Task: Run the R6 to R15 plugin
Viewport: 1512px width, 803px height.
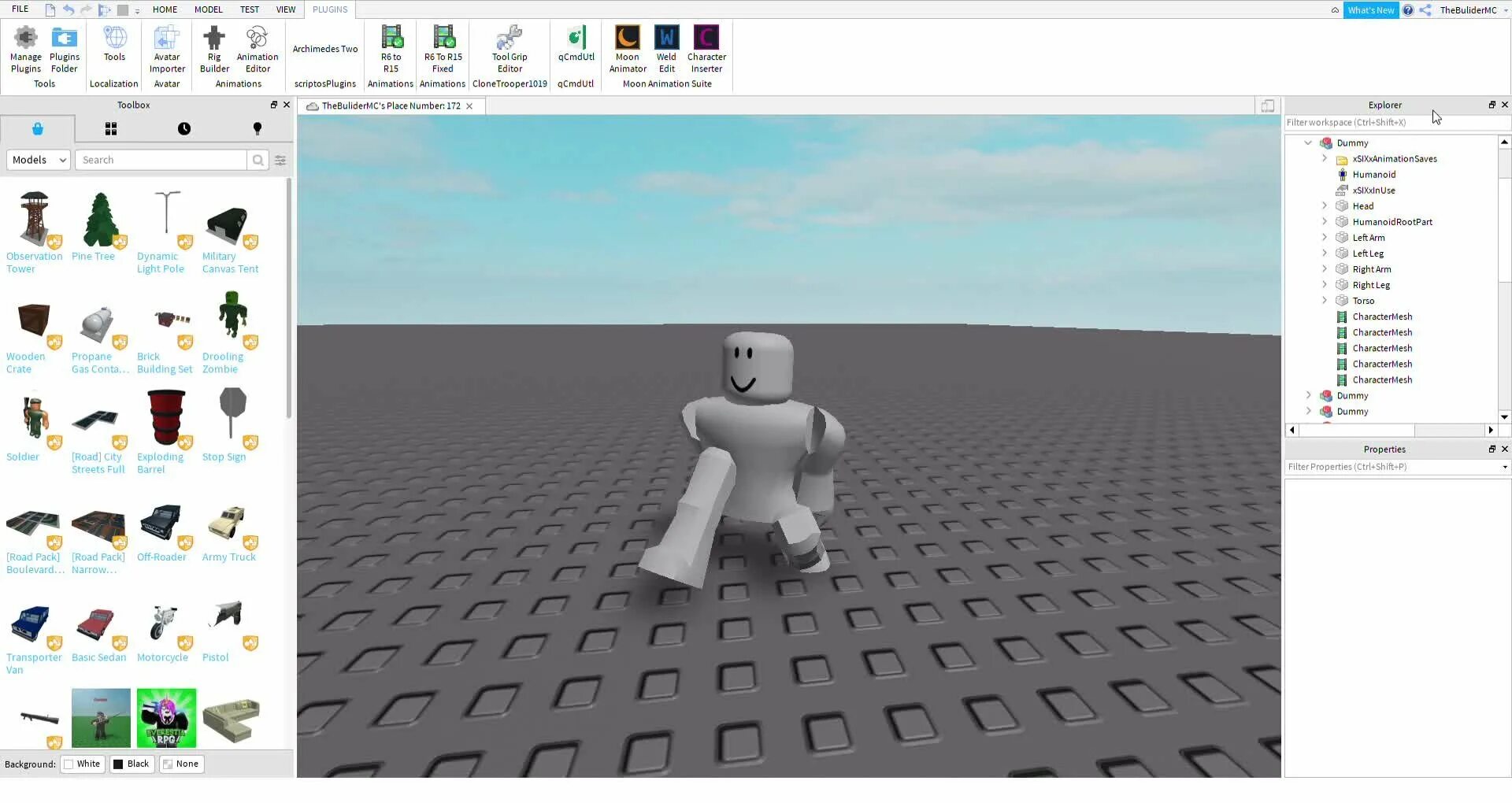Action: 391,50
